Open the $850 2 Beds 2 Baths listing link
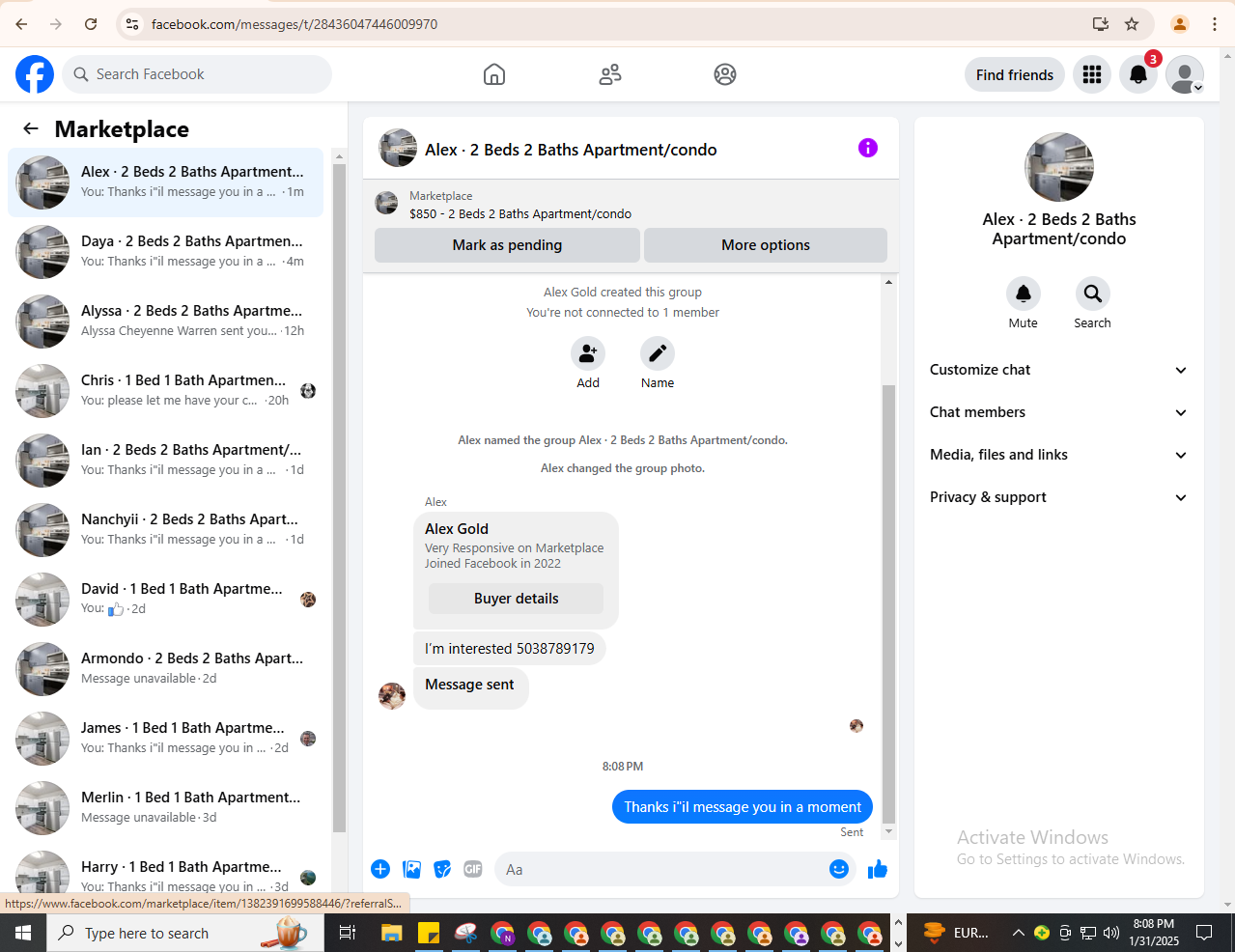Viewport: 1235px width, 952px height. pos(520,214)
